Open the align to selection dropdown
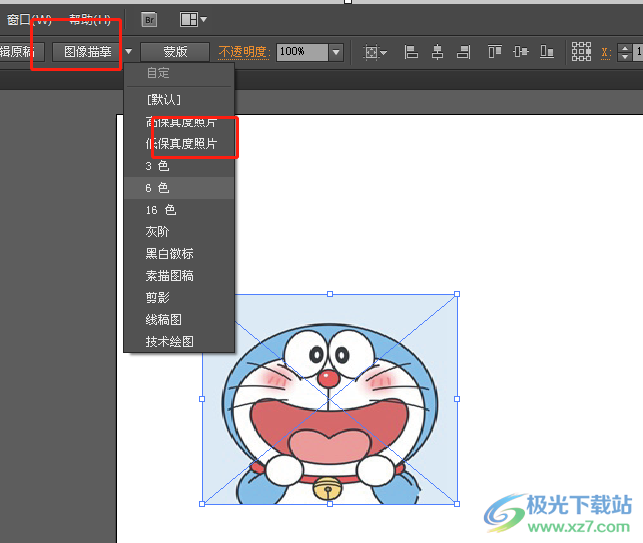The width and height of the screenshot is (643, 543). [x=375, y=52]
